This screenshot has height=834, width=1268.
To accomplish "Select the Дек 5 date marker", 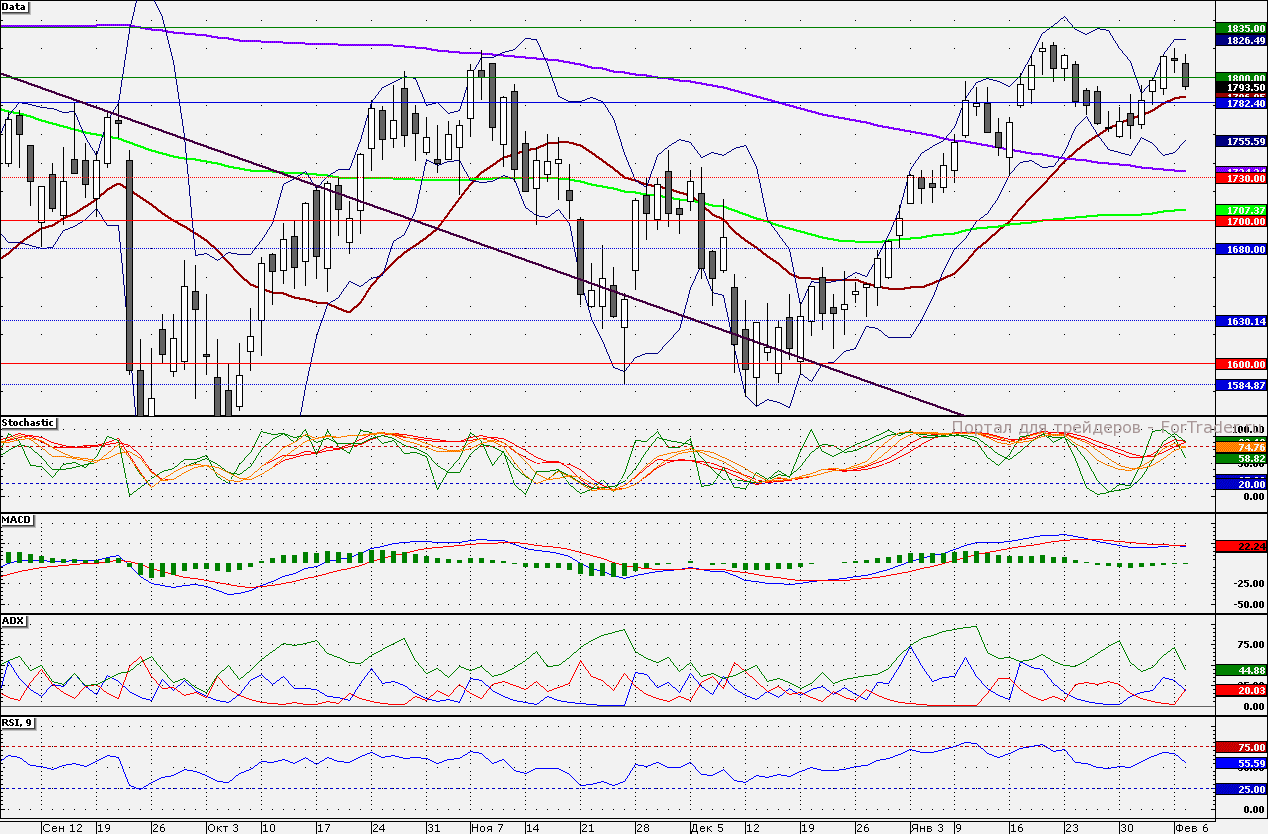I will [706, 828].
